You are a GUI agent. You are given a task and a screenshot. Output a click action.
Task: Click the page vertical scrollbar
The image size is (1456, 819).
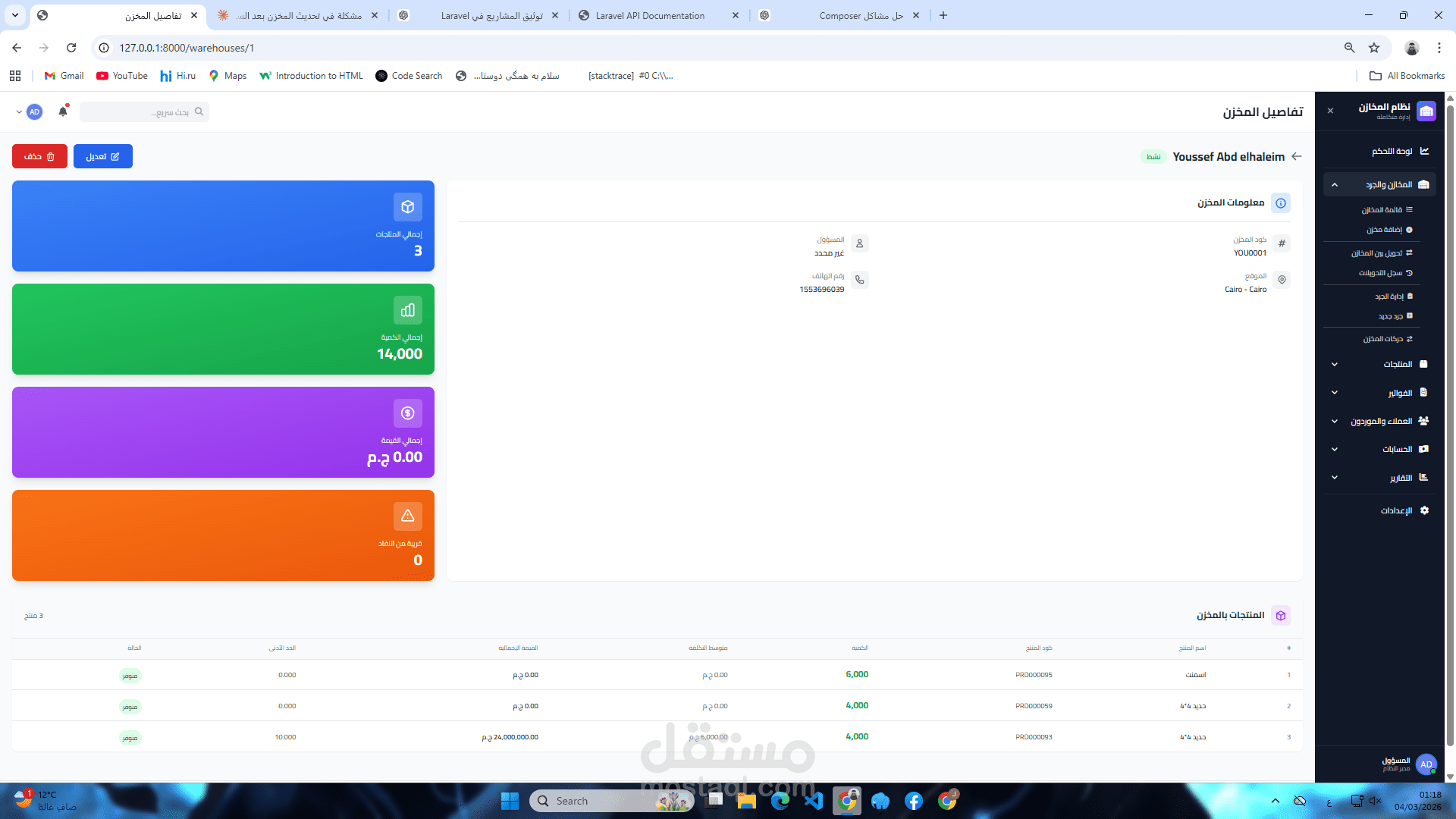point(1450,425)
